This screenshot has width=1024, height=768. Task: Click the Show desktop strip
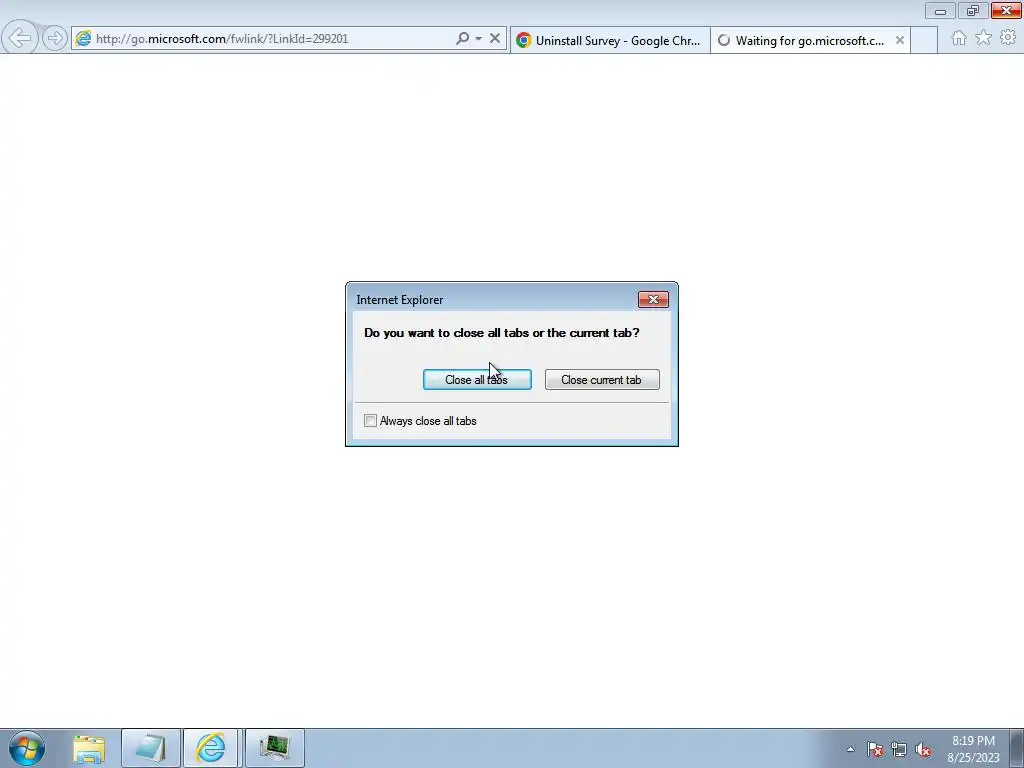pos(1017,749)
